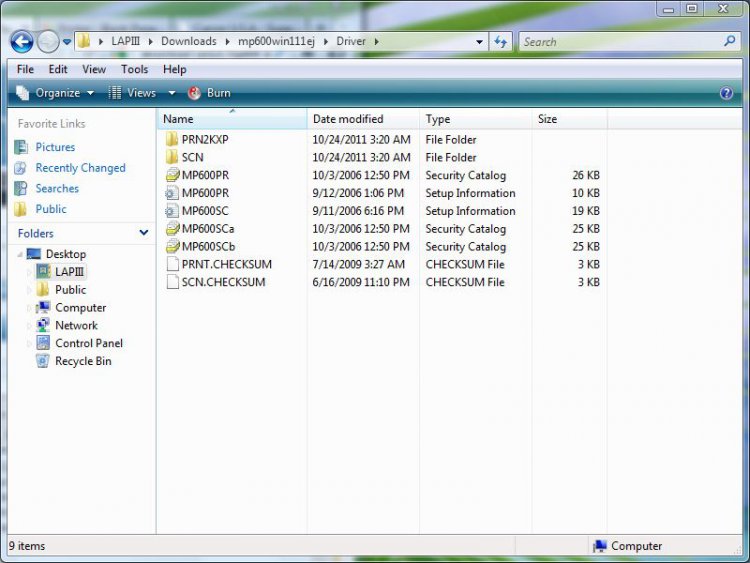Open Searches favorite link
The height and width of the screenshot is (563, 750).
57,188
